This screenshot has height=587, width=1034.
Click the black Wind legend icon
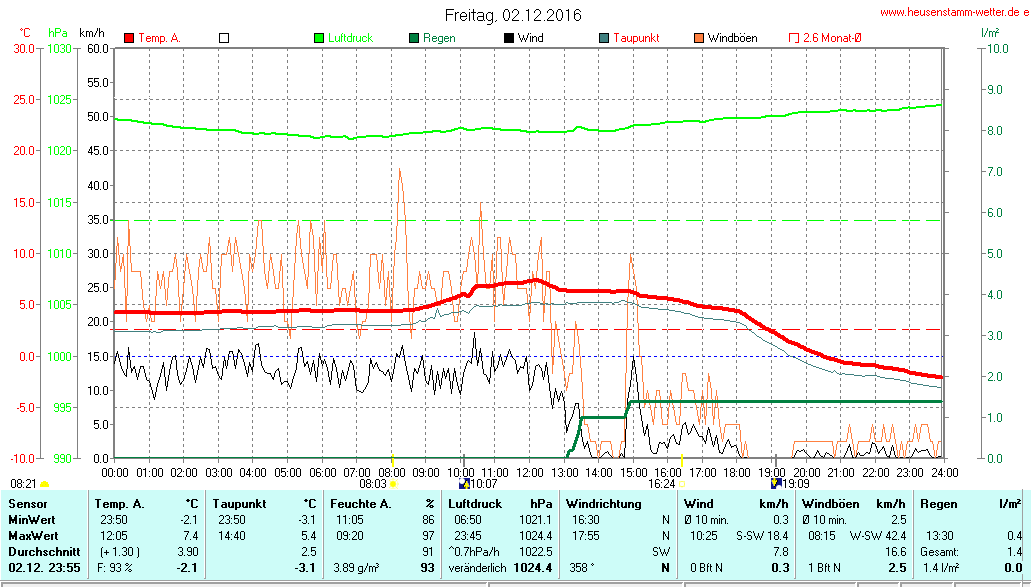point(509,38)
